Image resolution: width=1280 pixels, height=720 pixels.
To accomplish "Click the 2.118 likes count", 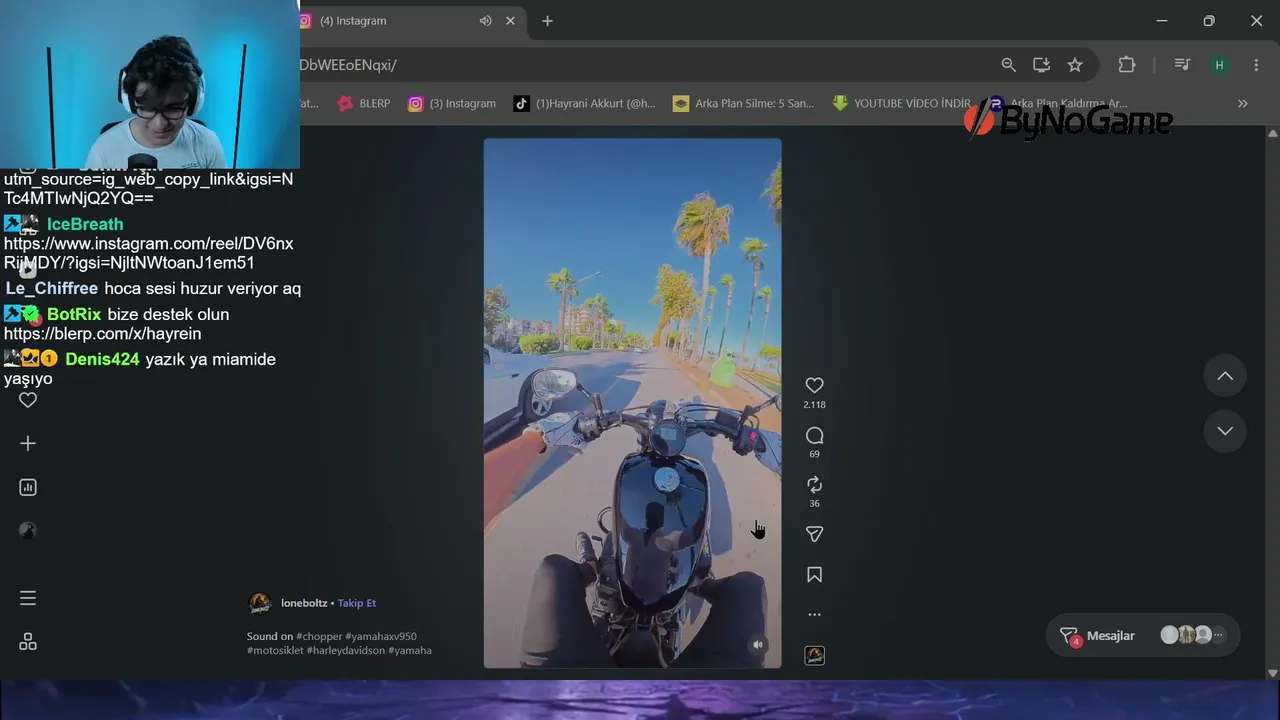I will tap(814, 405).
